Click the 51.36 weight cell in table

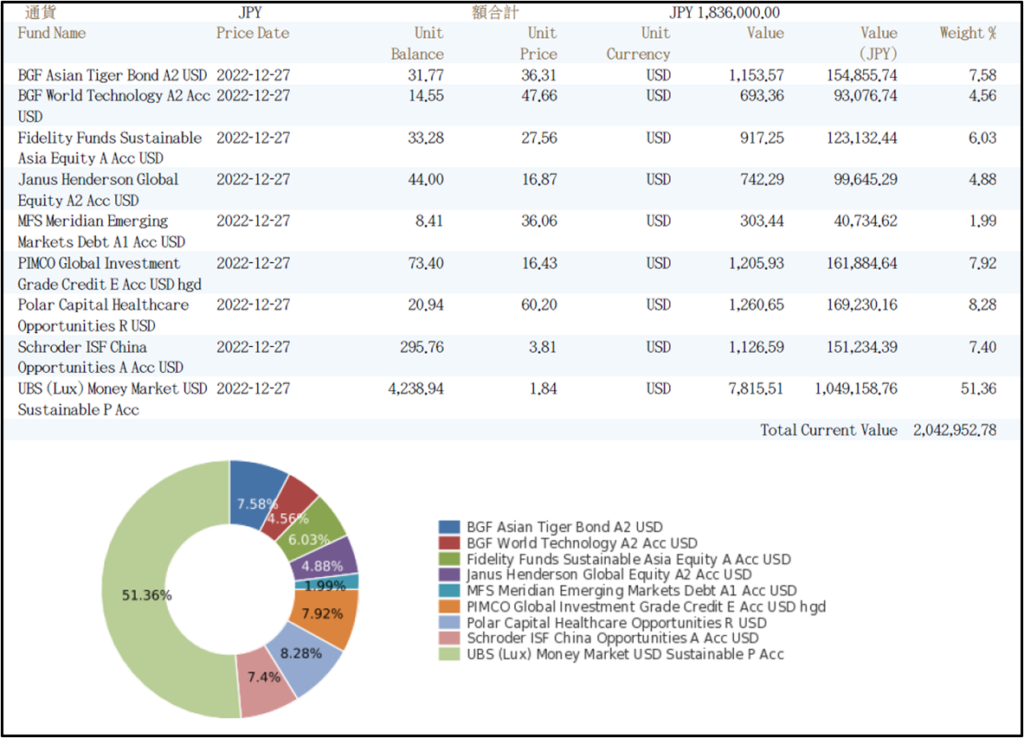978,389
